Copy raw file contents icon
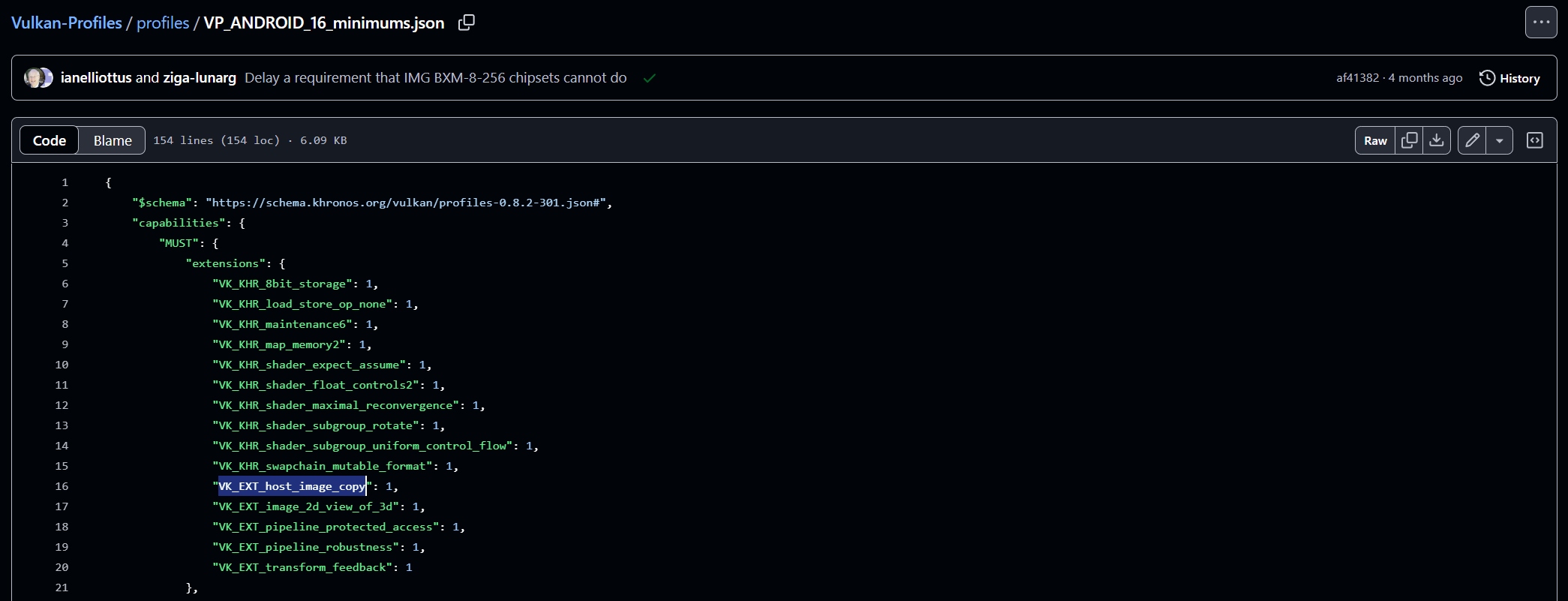Viewport: 1568px width, 601px height. [1410, 140]
